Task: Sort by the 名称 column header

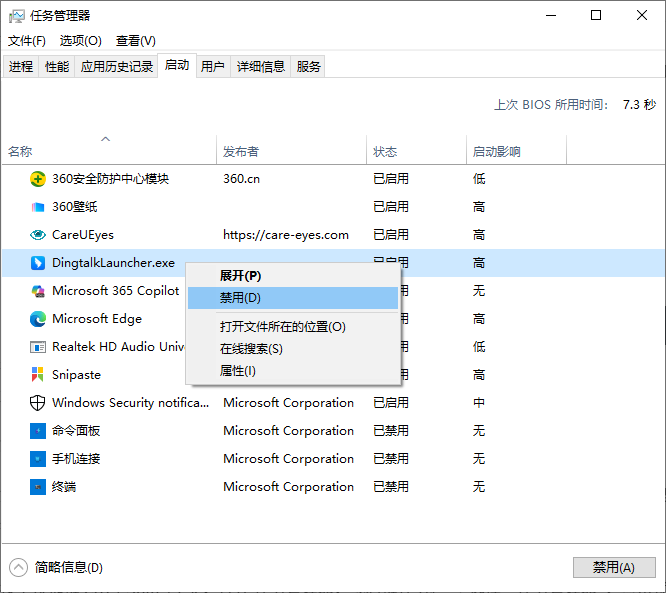Action: pos(110,150)
